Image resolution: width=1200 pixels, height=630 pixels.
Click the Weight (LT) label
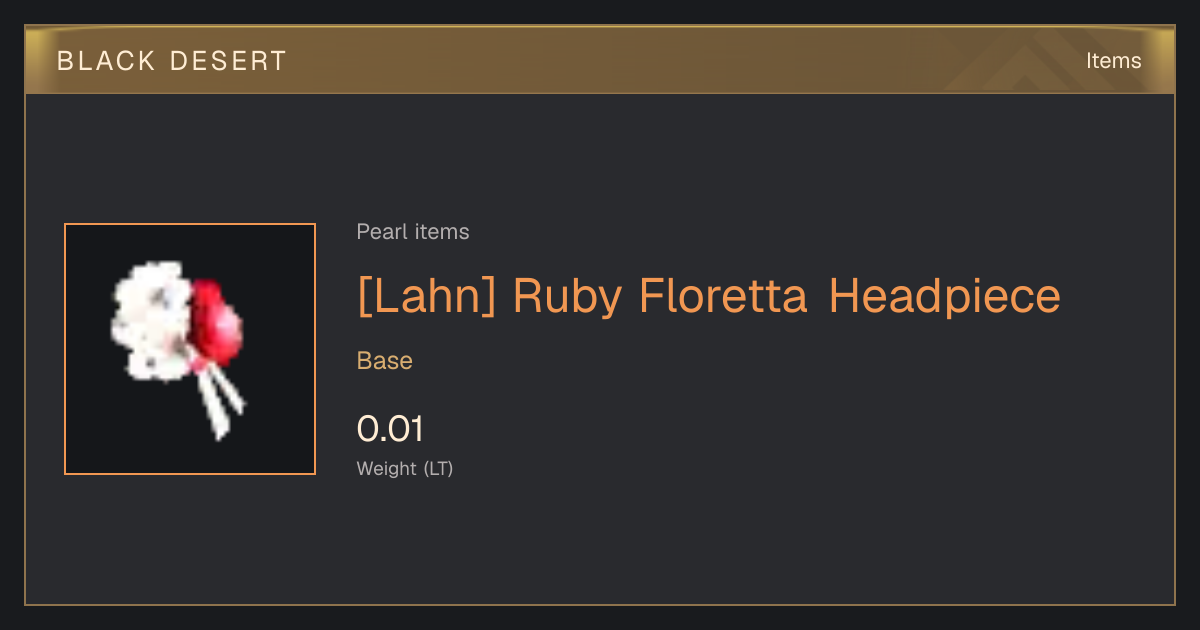[x=405, y=469]
